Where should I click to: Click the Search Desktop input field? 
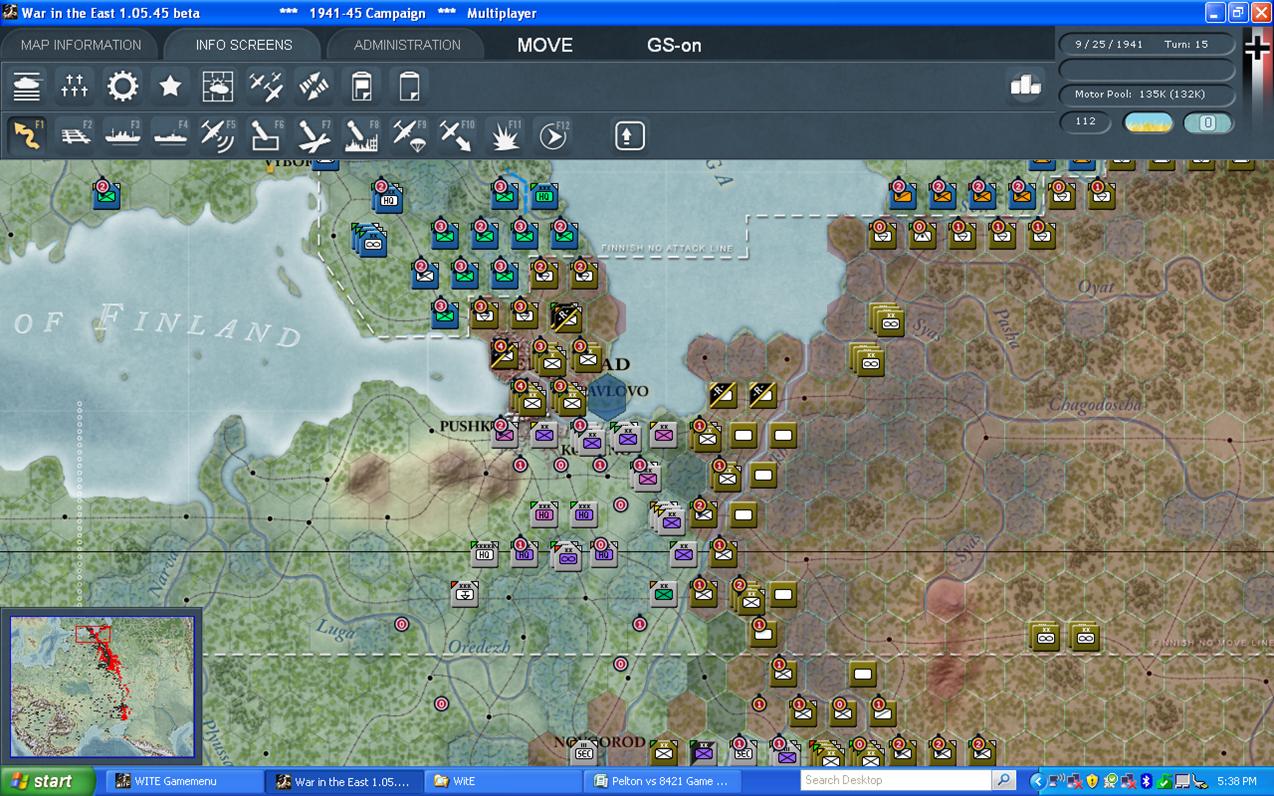point(896,780)
